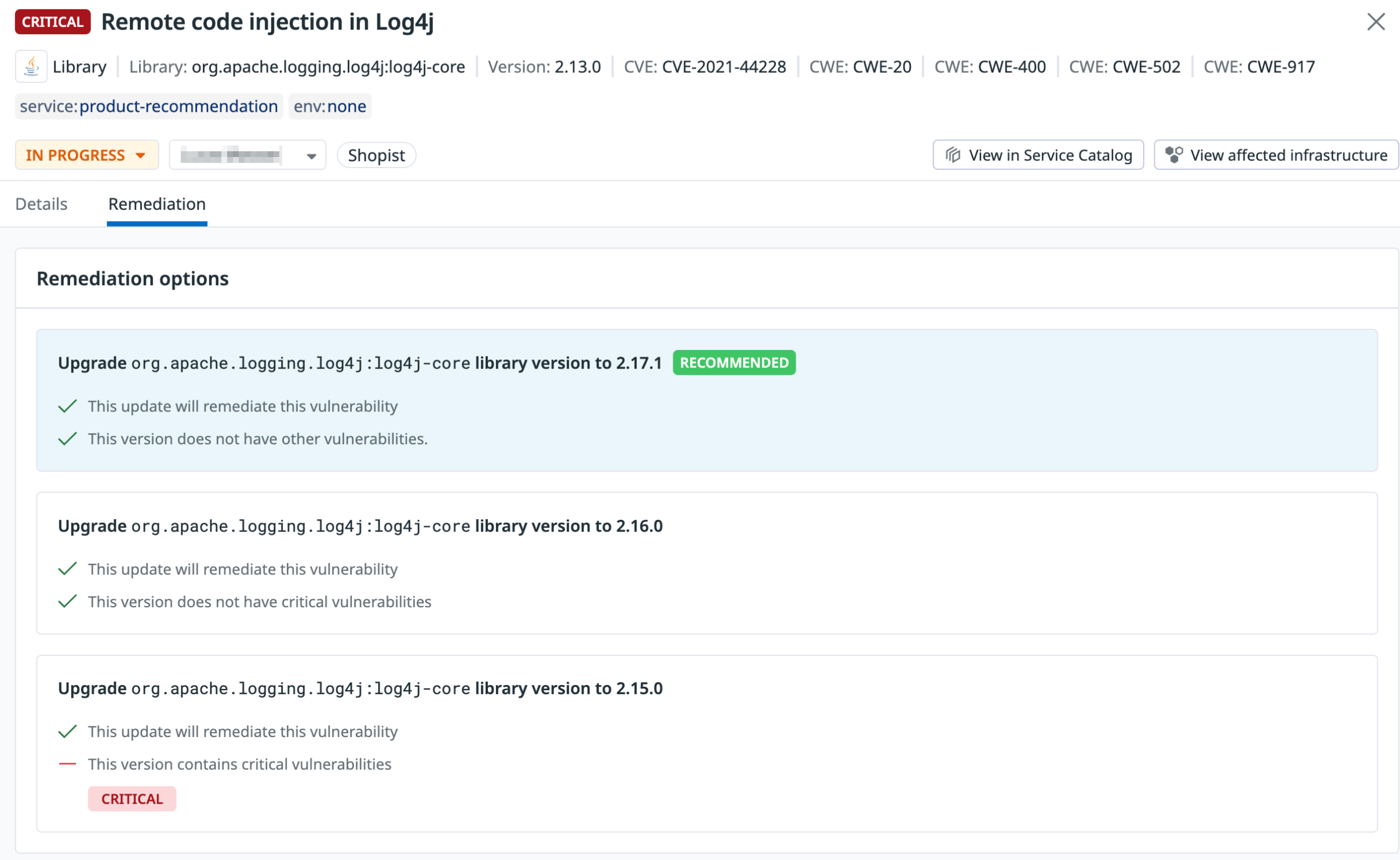
Task: Click checkmark next to 'does not have critical vulnerabilities'
Action: tap(68, 602)
